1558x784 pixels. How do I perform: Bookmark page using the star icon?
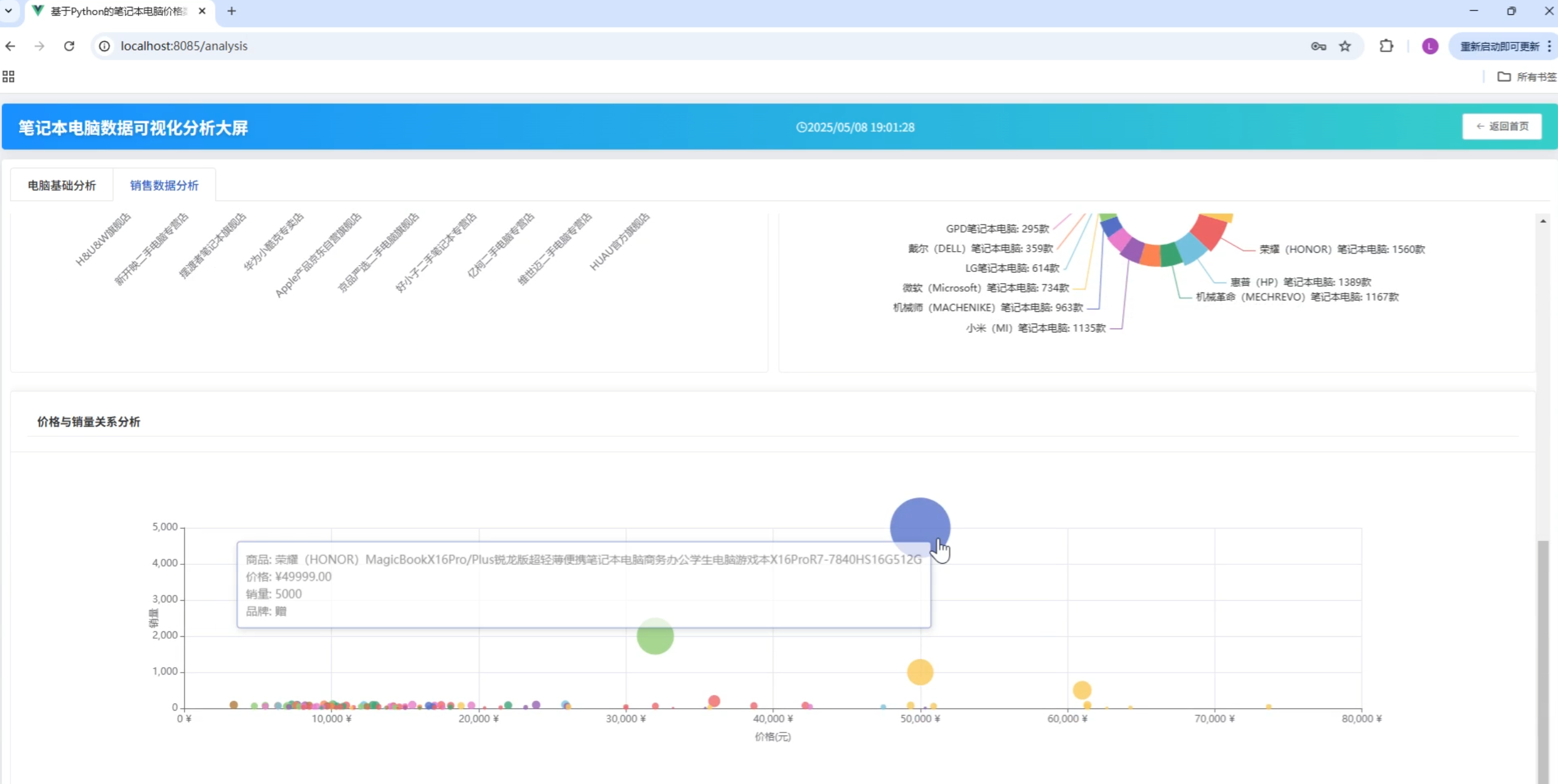click(1345, 46)
